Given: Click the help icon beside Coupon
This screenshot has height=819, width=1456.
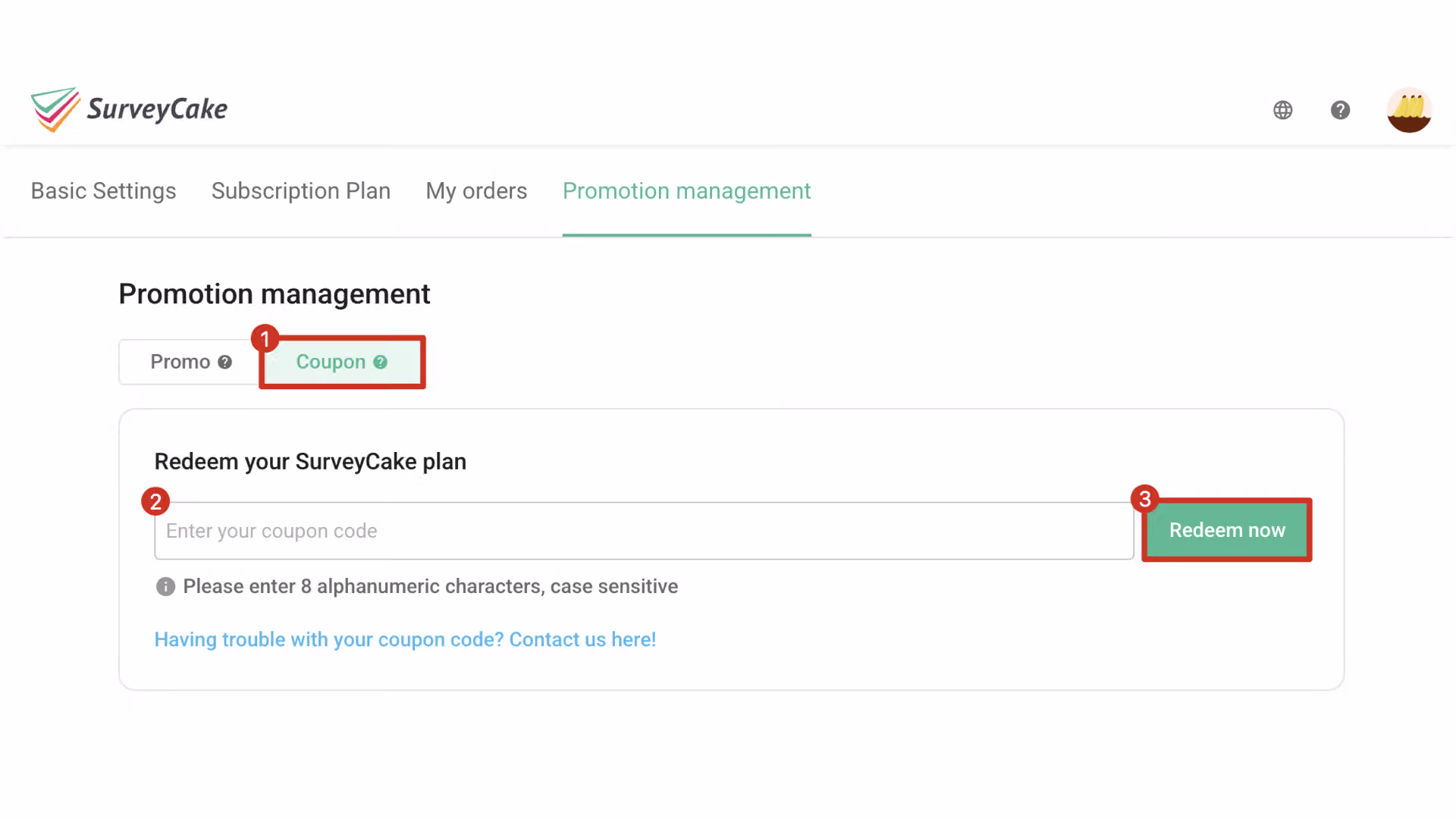Looking at the screenshot, I should [x=380, y=362].
